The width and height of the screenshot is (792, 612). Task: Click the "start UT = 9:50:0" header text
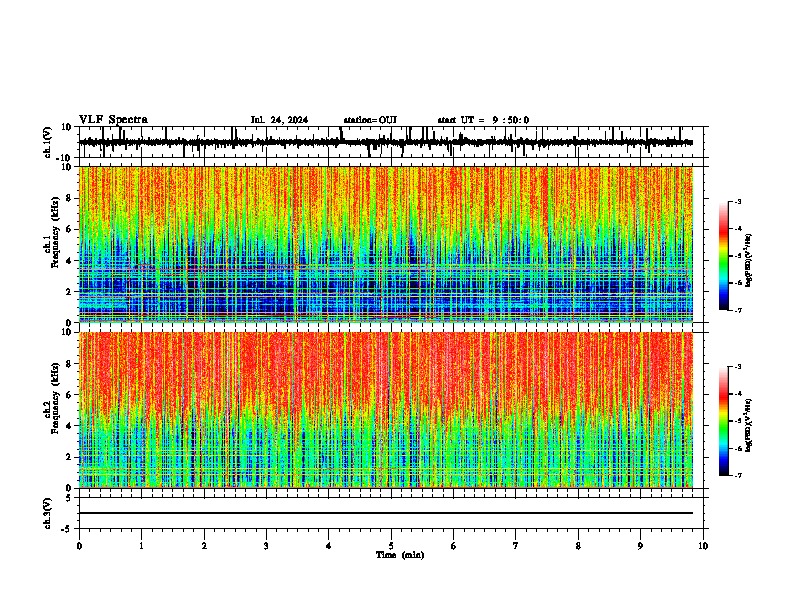click(483, 120)
